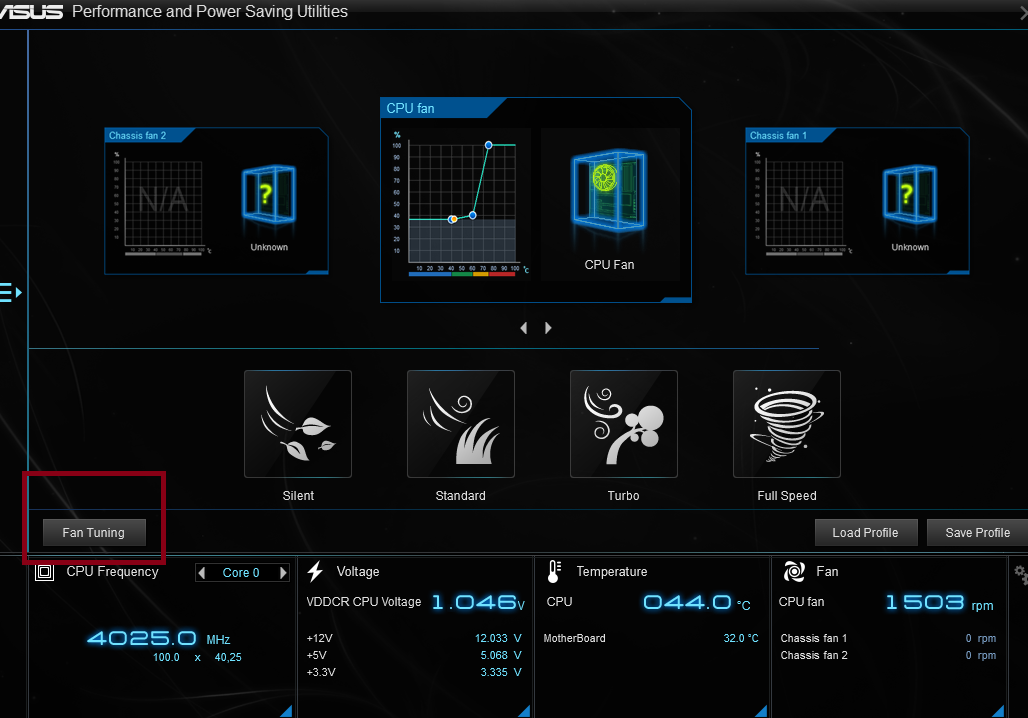1028x718 pixels.
Task: Open the Chassis fan 2 card
Action: [x=216, y=201]
